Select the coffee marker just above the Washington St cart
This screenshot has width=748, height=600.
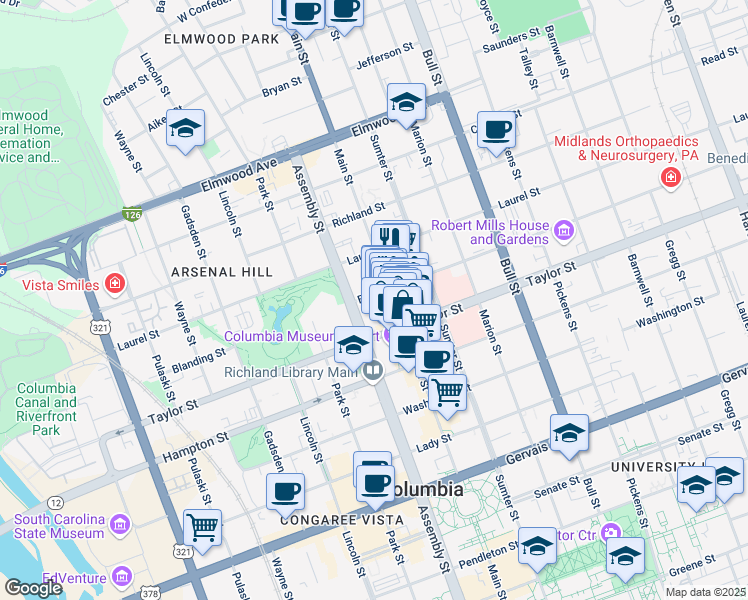point(435,360)
